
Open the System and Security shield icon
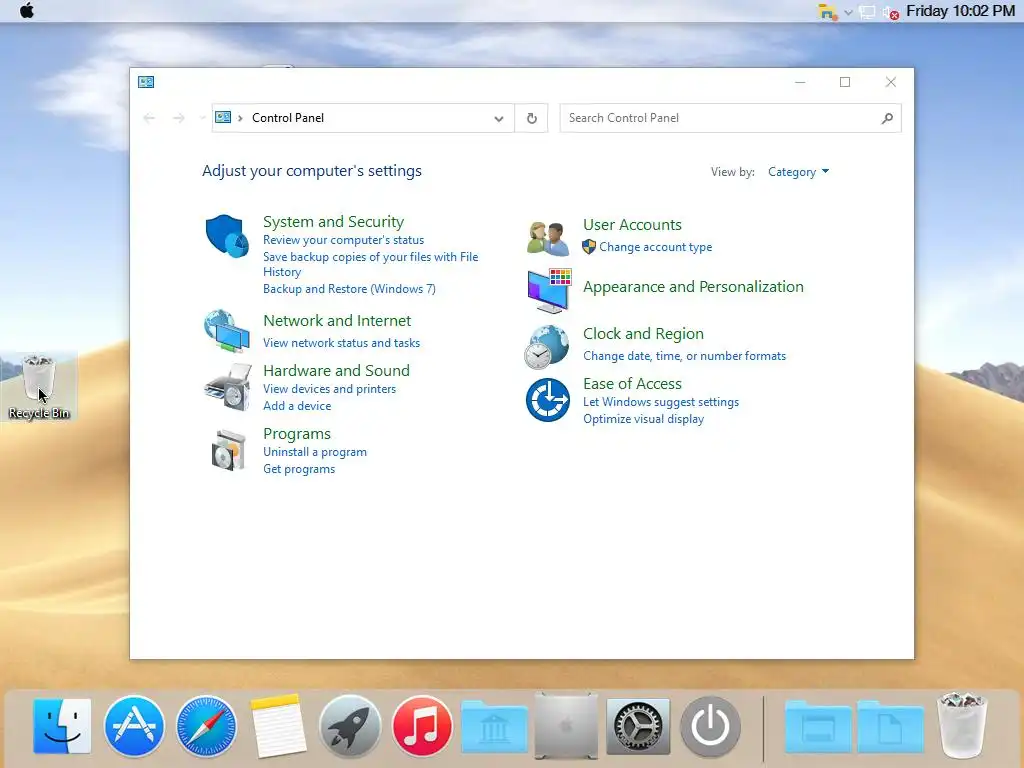[x=227, y=236]
